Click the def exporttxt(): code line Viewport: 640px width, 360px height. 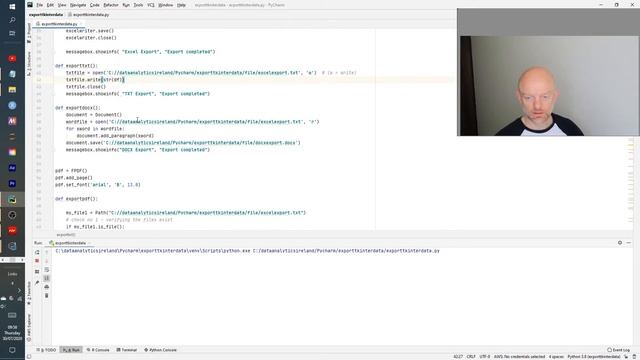76,66
